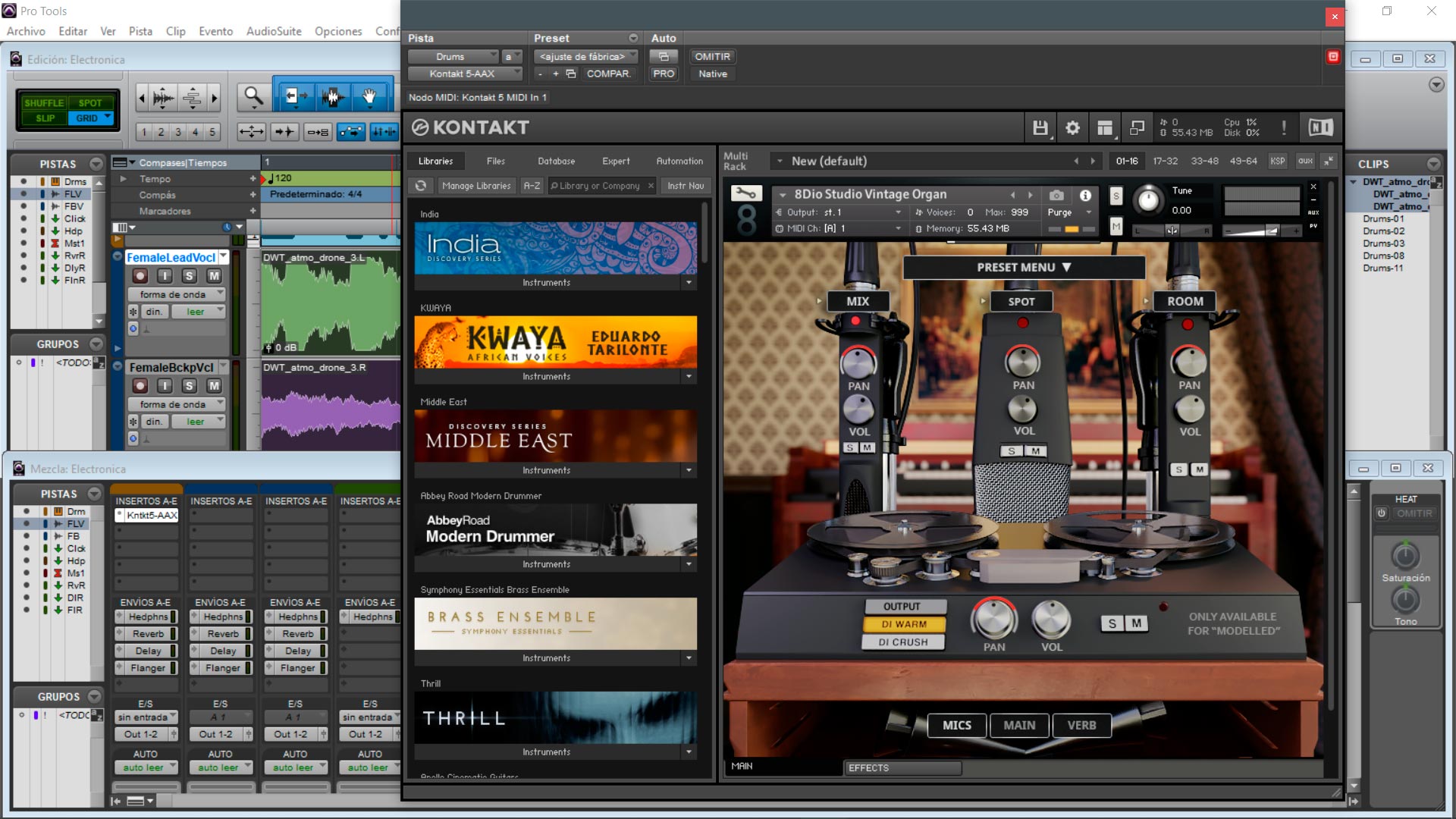Click the OMITIR bypass button in plug-in header
Image resolution: width=1456 pixels, height=819 pixels.
(712, 57)
